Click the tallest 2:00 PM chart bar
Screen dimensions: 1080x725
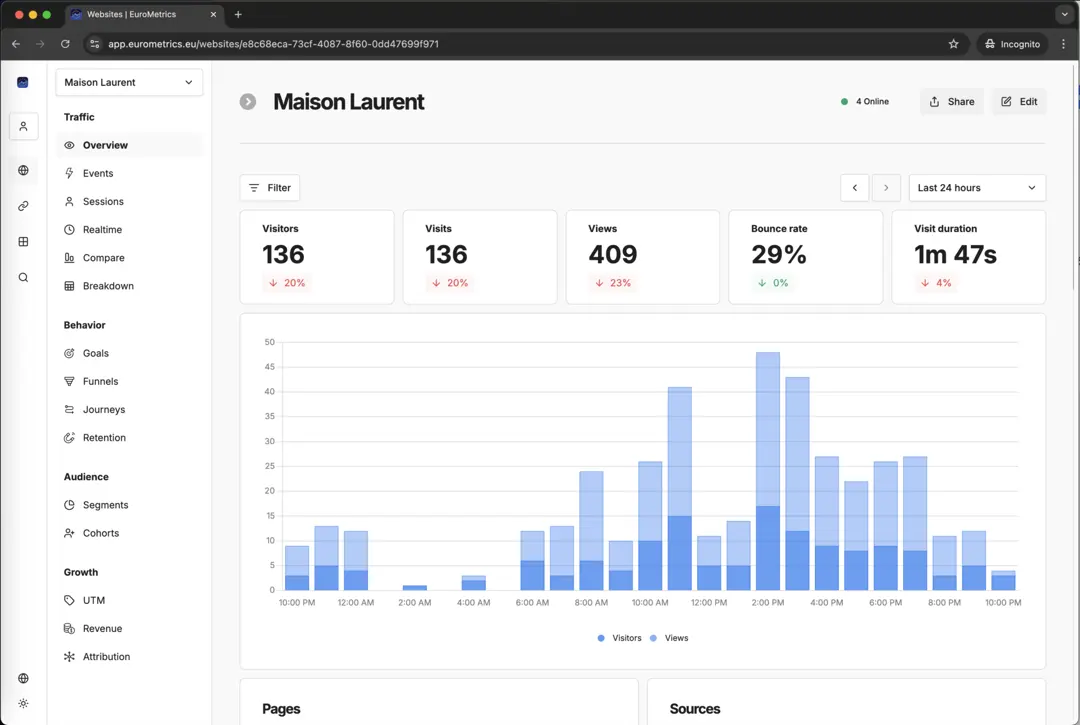[x=768, y=471]
